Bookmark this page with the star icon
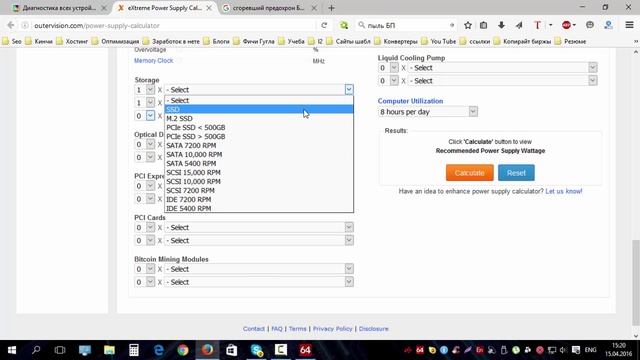The image size is (640, 360). point(468,25)
